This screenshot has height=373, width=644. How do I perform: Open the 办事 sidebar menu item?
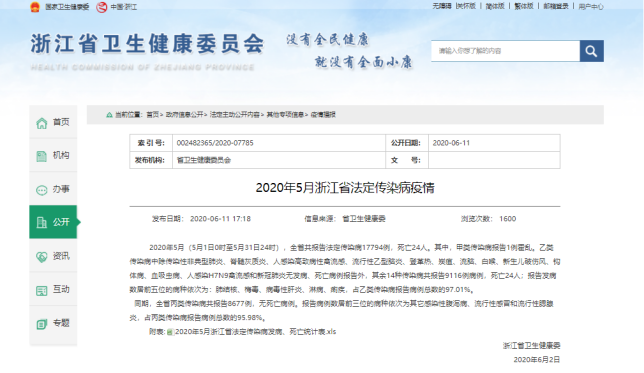[x=53, y=189]
